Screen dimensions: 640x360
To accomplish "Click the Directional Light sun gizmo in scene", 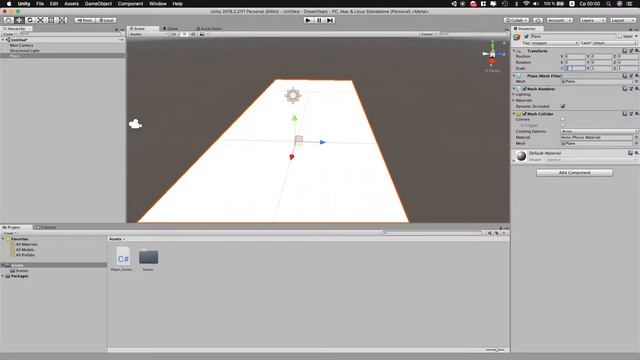I will point(293,95).
